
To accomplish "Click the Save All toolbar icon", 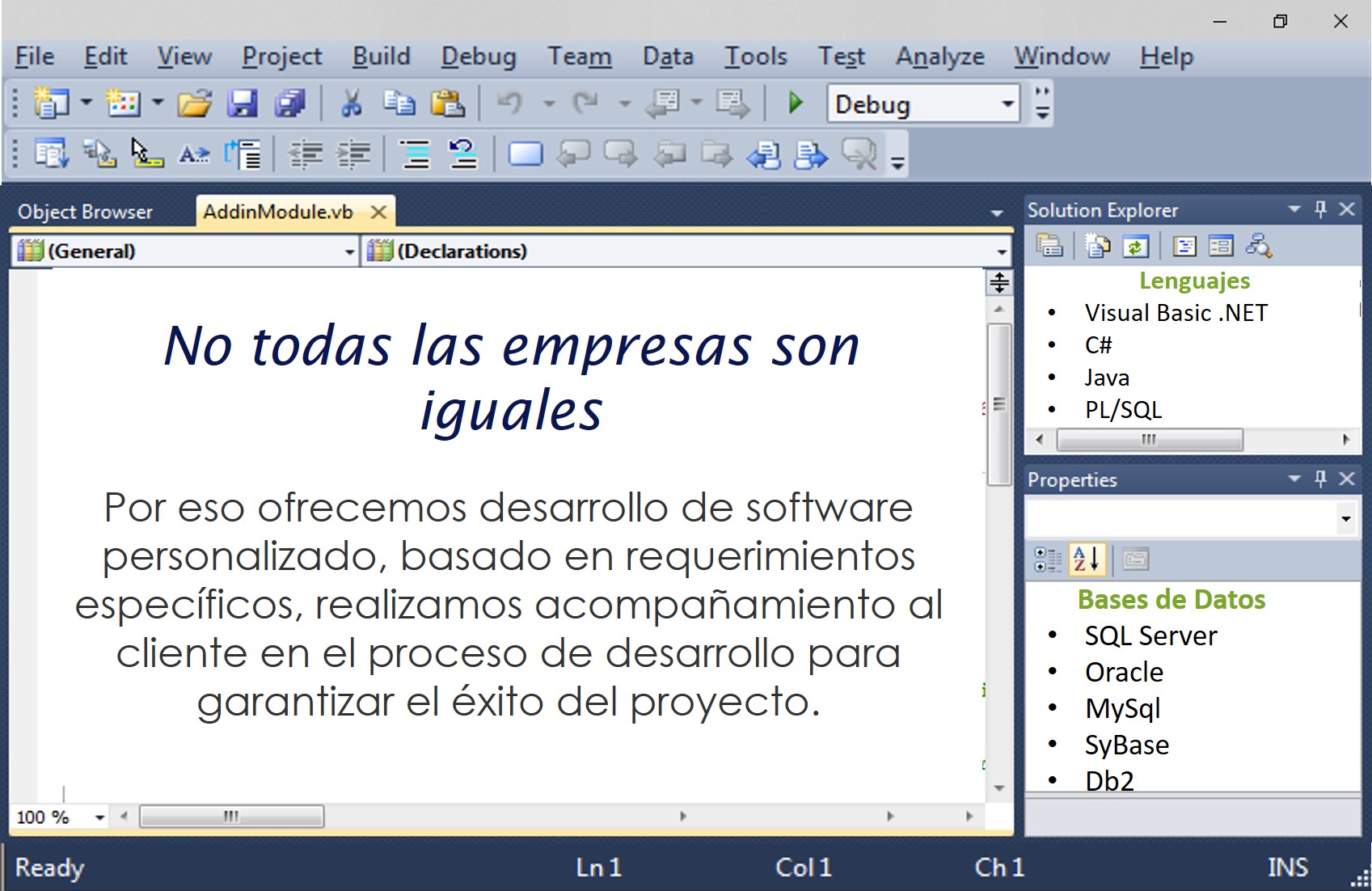I will [289, 104].
